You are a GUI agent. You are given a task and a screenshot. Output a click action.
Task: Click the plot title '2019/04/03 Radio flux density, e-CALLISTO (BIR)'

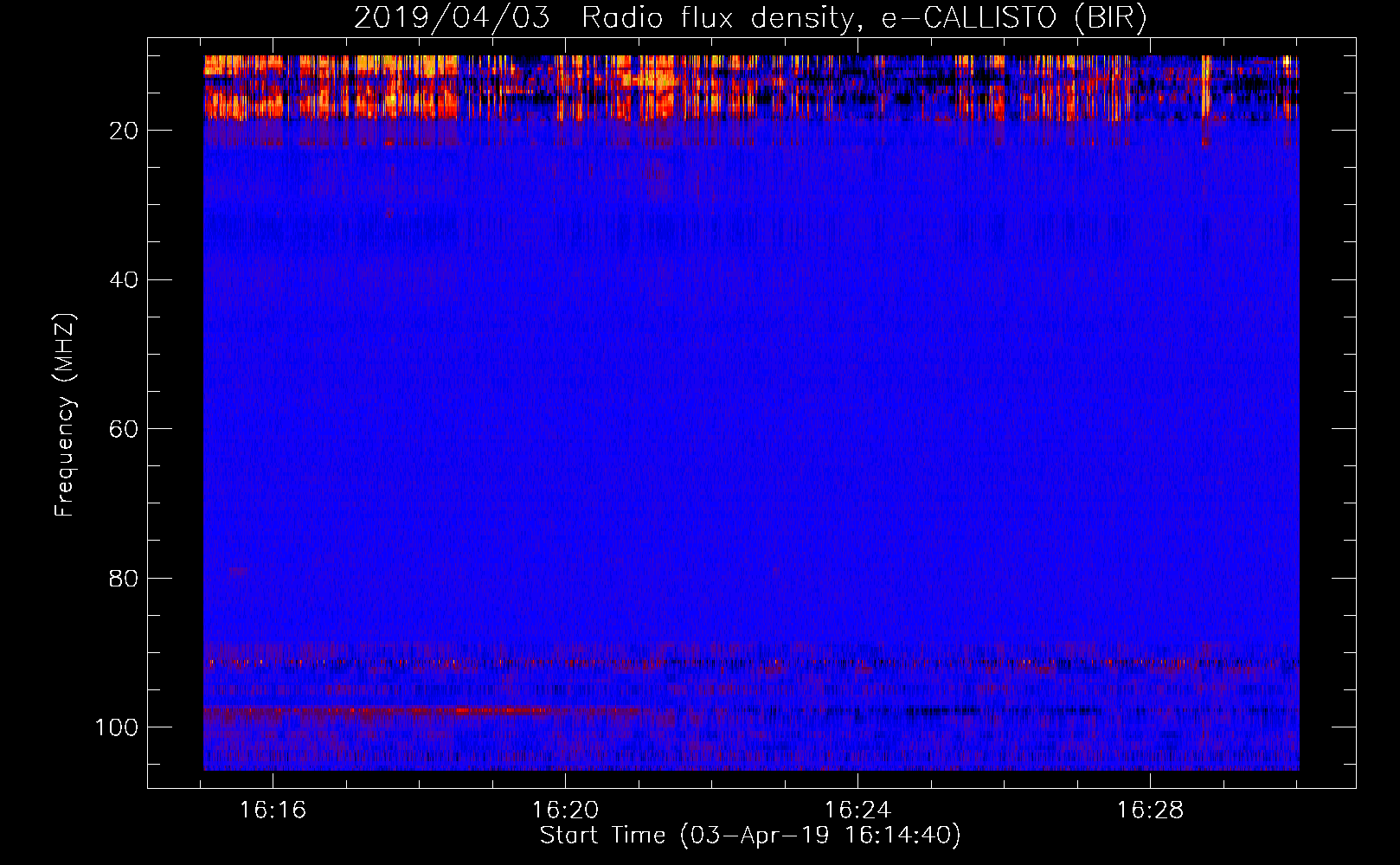[x=750, y=17]
